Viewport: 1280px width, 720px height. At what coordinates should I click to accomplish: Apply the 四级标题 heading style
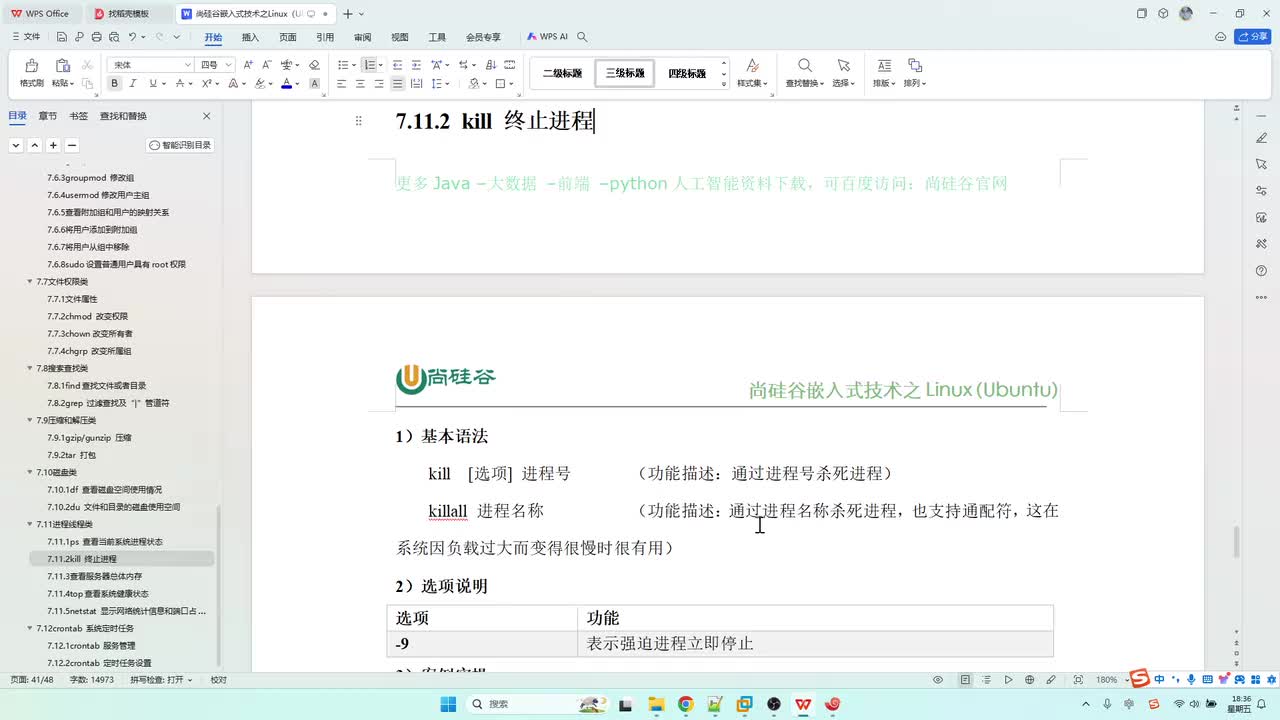pos(687,73)
